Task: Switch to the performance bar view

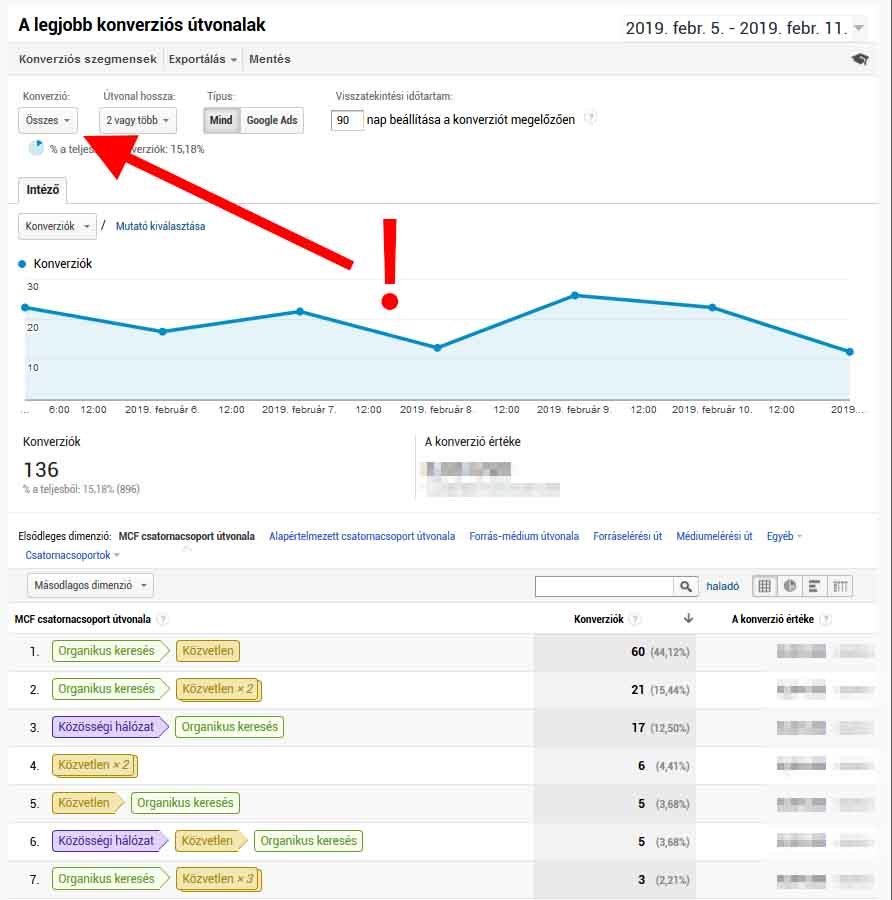Action: point(815,587)
